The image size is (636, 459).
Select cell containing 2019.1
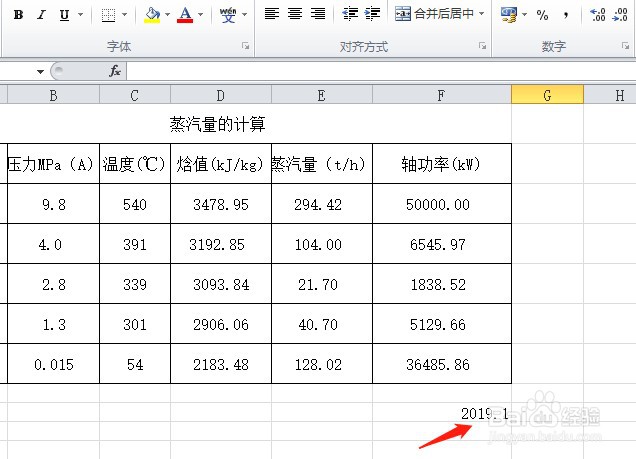[442, 413]
